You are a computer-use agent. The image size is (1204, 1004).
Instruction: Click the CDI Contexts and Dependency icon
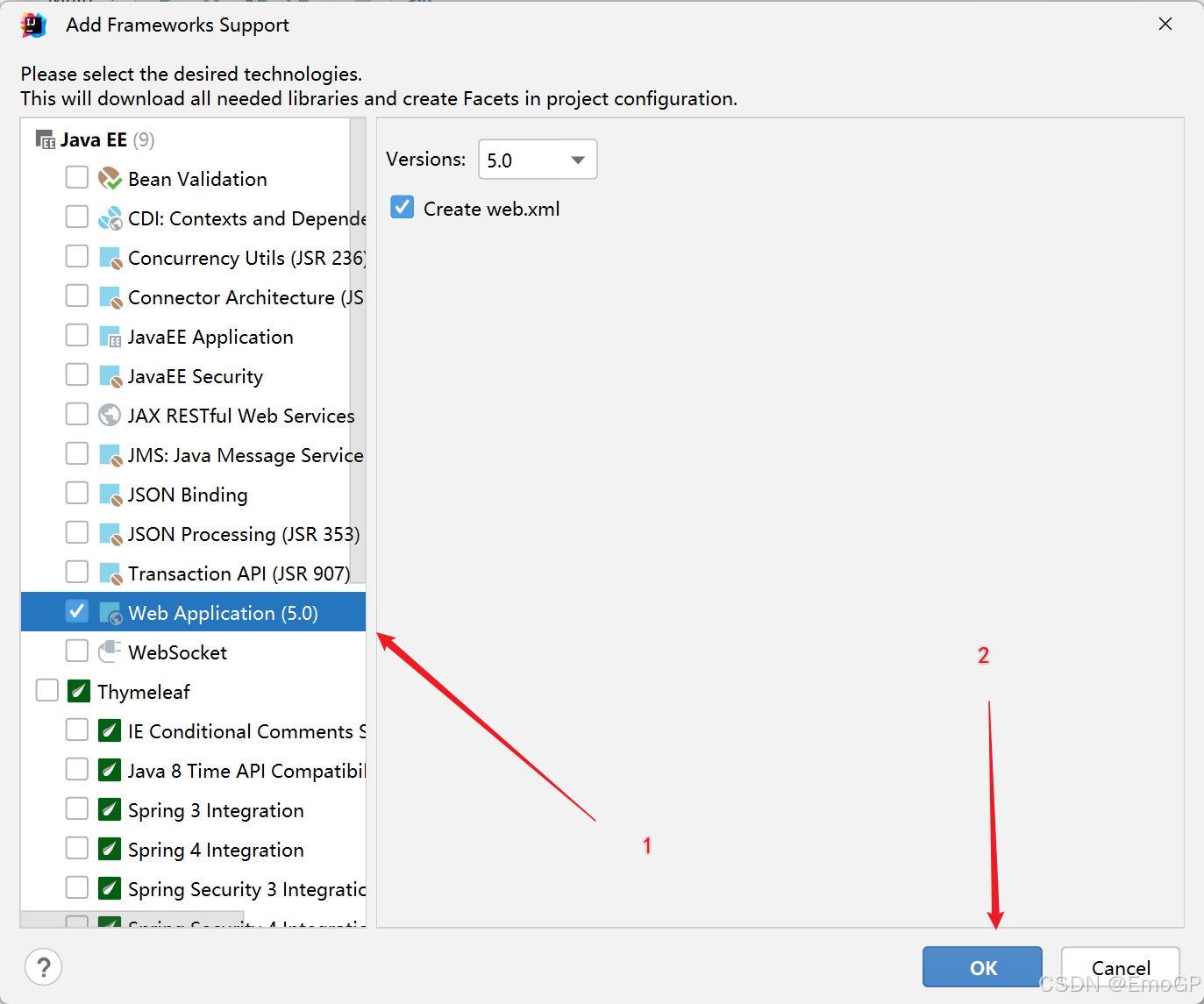pyautogui.click(x=110, y=218)
